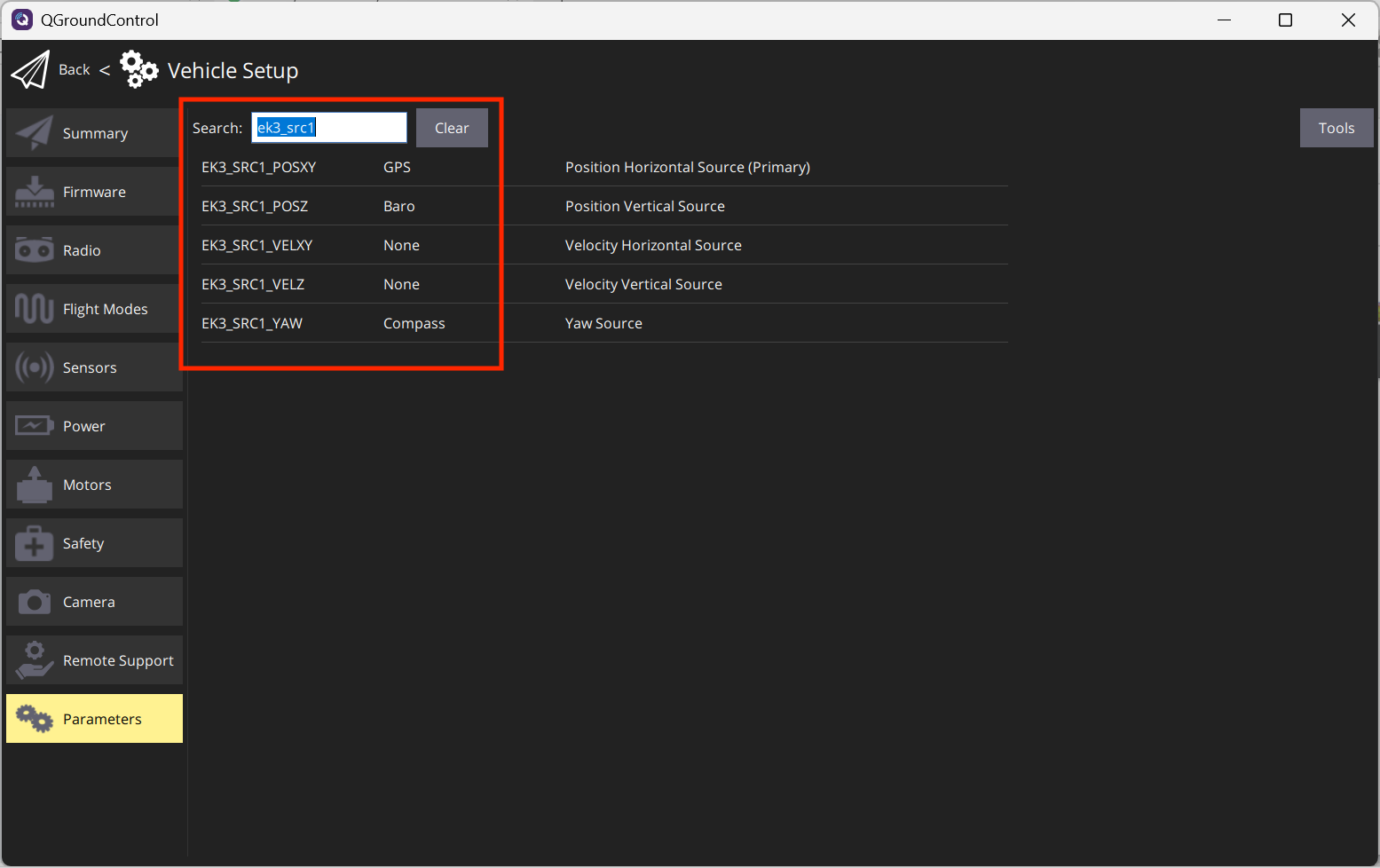Click the Camera icon in sidebar
Image resolution: width=1380 pixels, height=868 pixels.
click(35, 602)
